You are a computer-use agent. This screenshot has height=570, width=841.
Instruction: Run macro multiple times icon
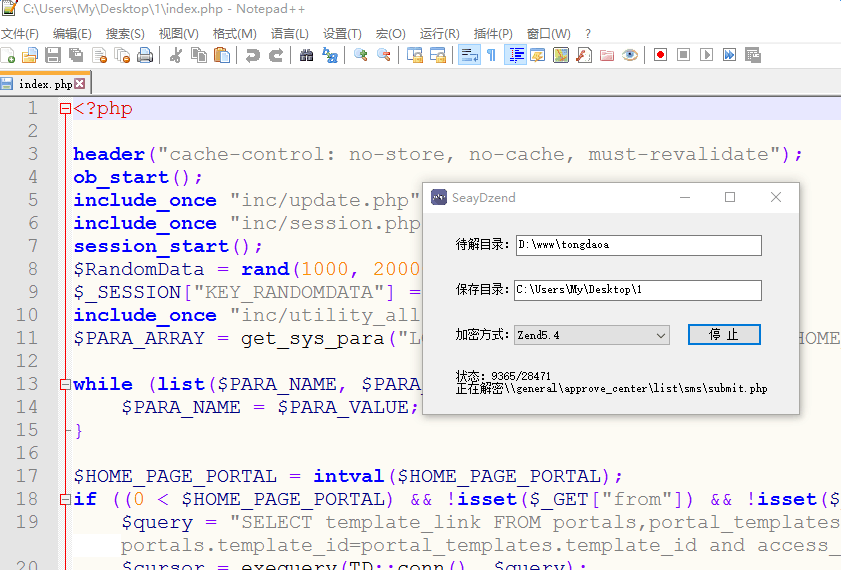pyautogui.click(x=729, y=55)
